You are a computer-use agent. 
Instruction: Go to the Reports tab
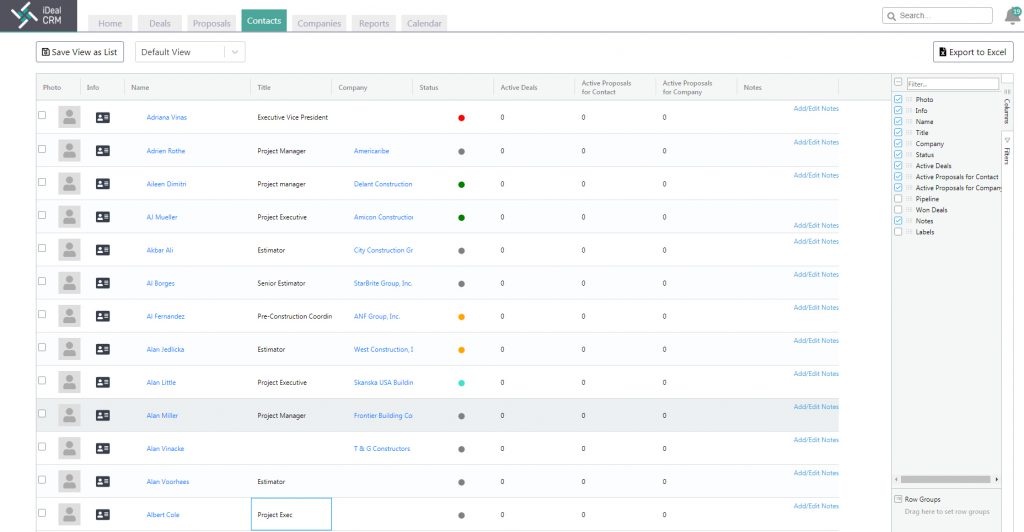coord(374,23)
